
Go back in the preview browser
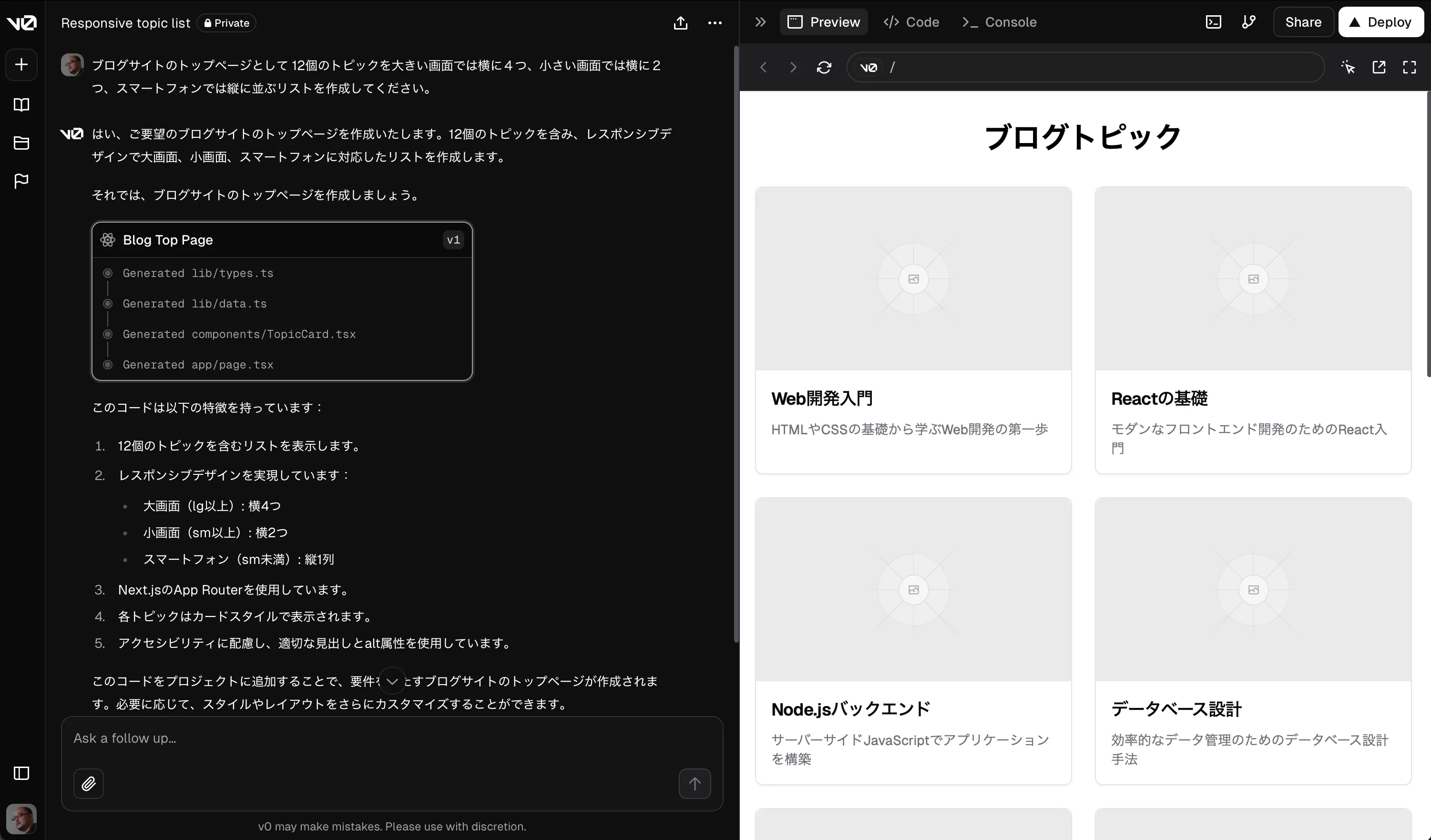pyautogui.click(x=763, y=67)
